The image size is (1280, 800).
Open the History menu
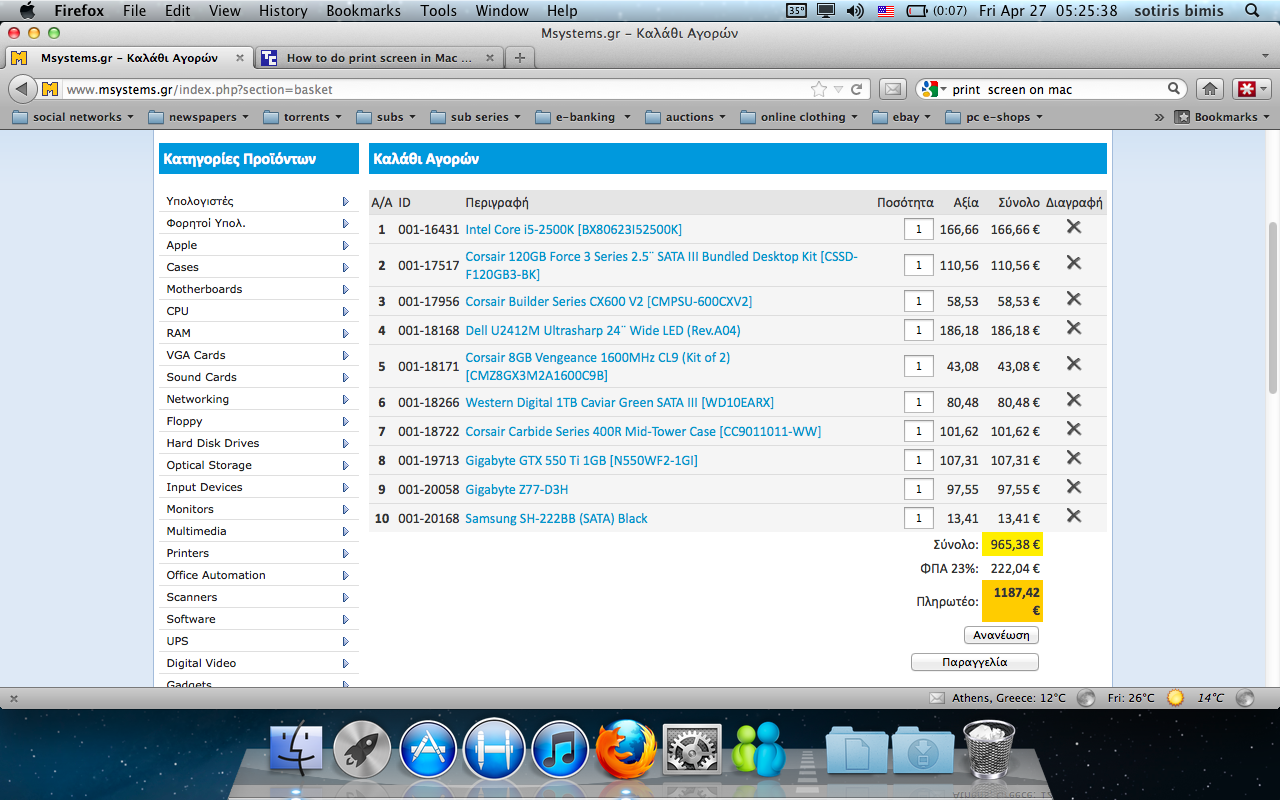coord(283,11)
